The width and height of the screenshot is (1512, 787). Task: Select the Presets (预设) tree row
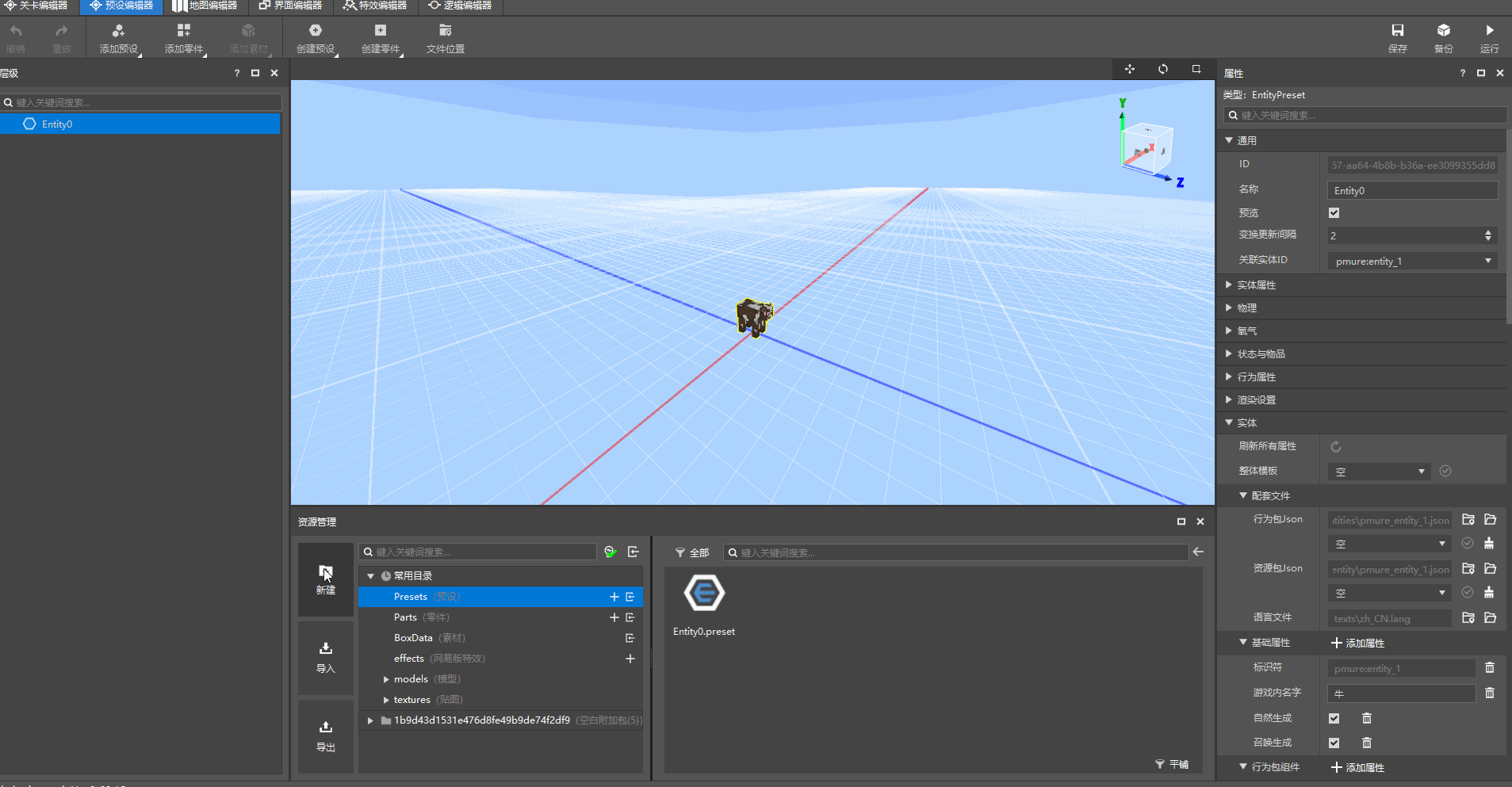pos(500,597)
